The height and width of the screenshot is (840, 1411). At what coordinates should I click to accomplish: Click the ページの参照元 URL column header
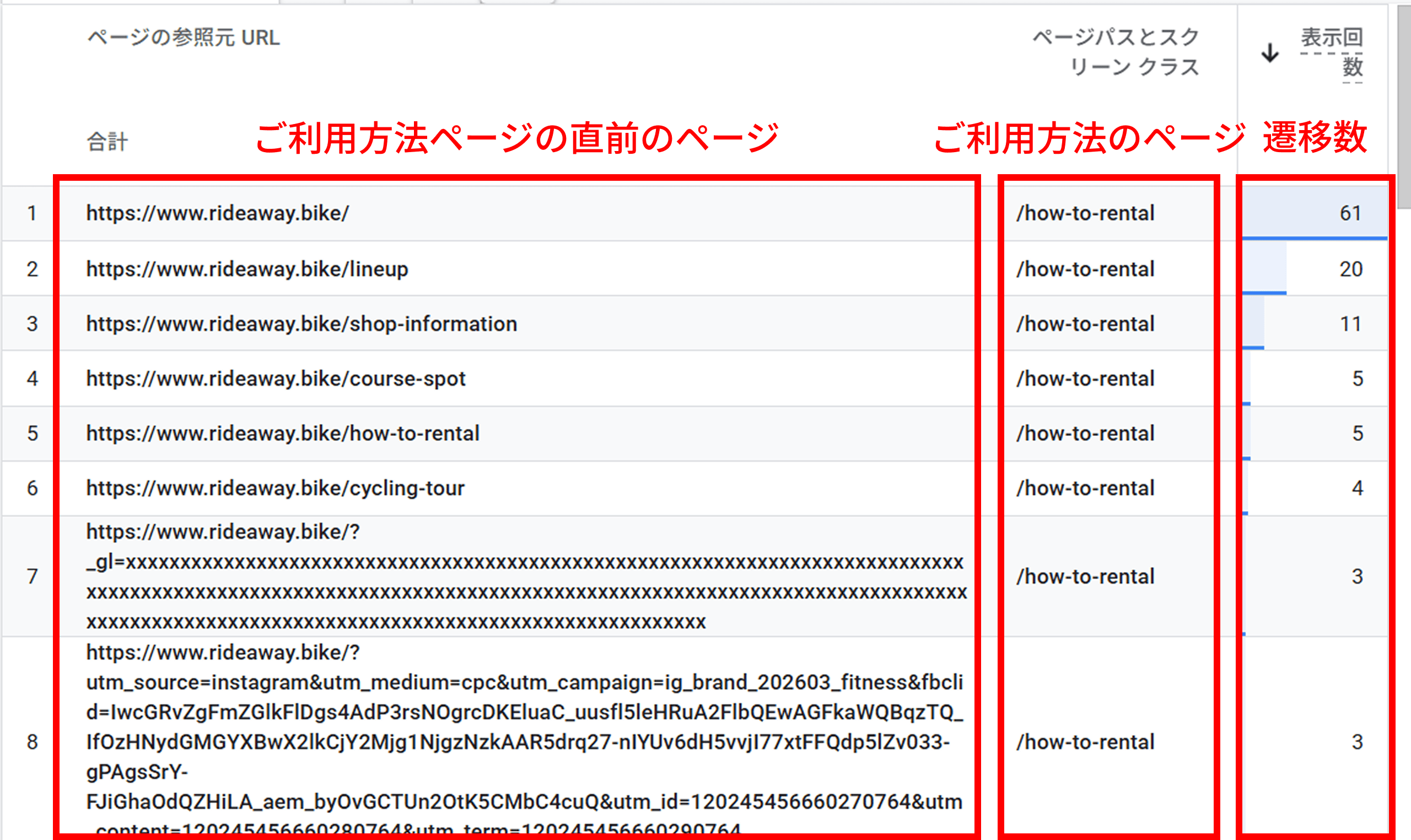[184, 37]
